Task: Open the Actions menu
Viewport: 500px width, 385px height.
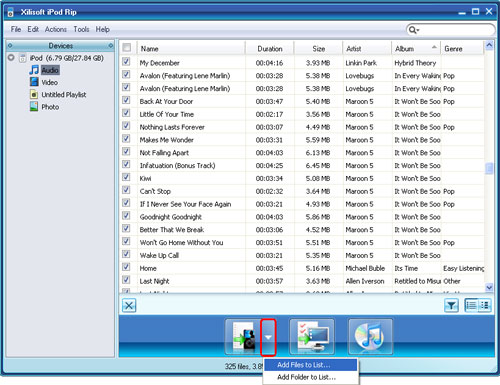Action: pyautogui.click(x=56, y=29)
